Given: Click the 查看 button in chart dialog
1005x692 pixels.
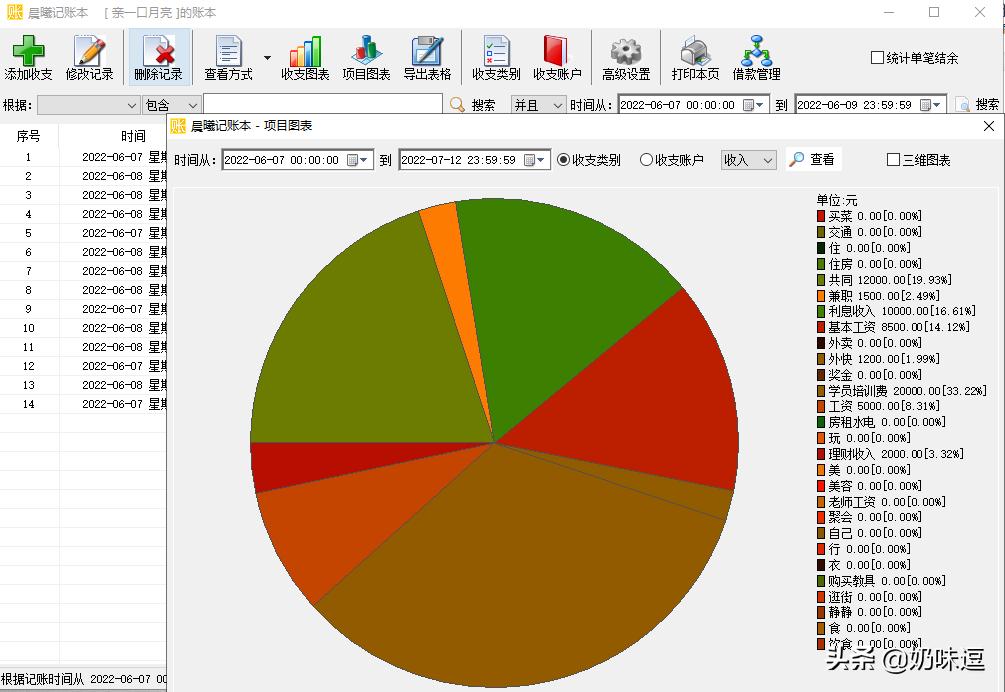Looking at the screenshot, I should tap(813, 160).
